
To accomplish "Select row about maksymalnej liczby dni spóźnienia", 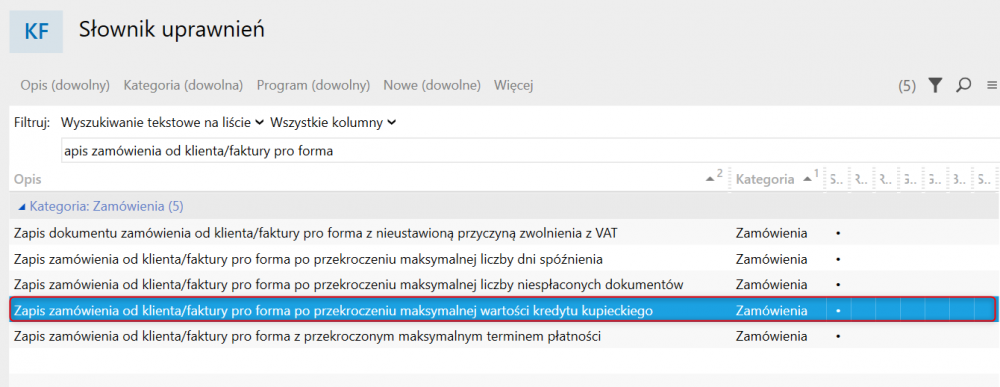I will click(x=504, y=259).
